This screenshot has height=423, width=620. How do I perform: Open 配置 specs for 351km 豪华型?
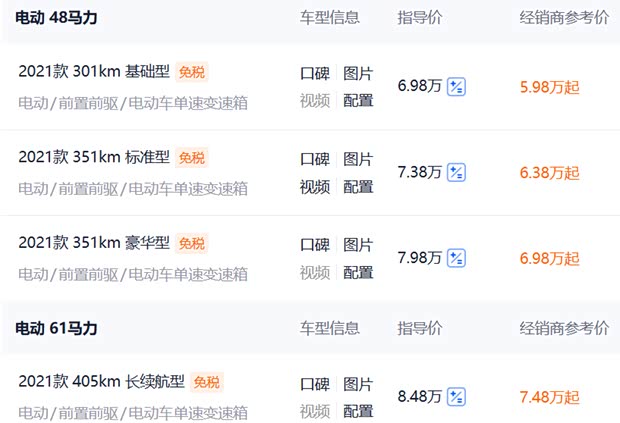pos(358,272)
